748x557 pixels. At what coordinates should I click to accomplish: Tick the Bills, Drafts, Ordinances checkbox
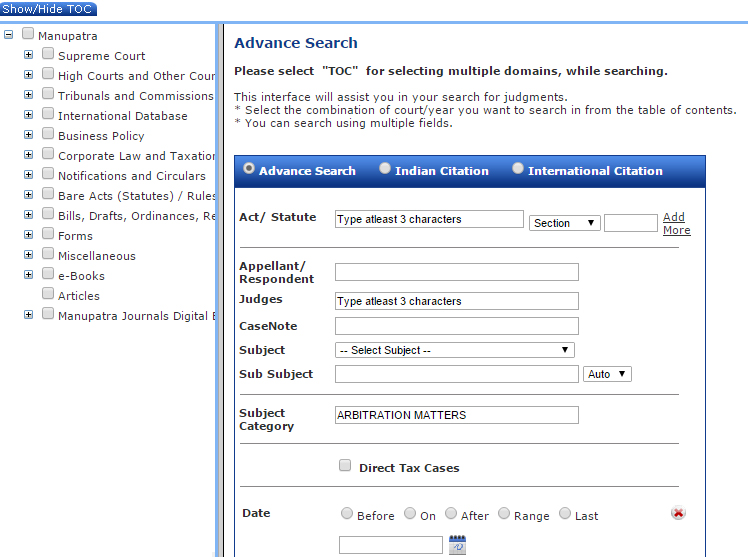coord(48,214)
